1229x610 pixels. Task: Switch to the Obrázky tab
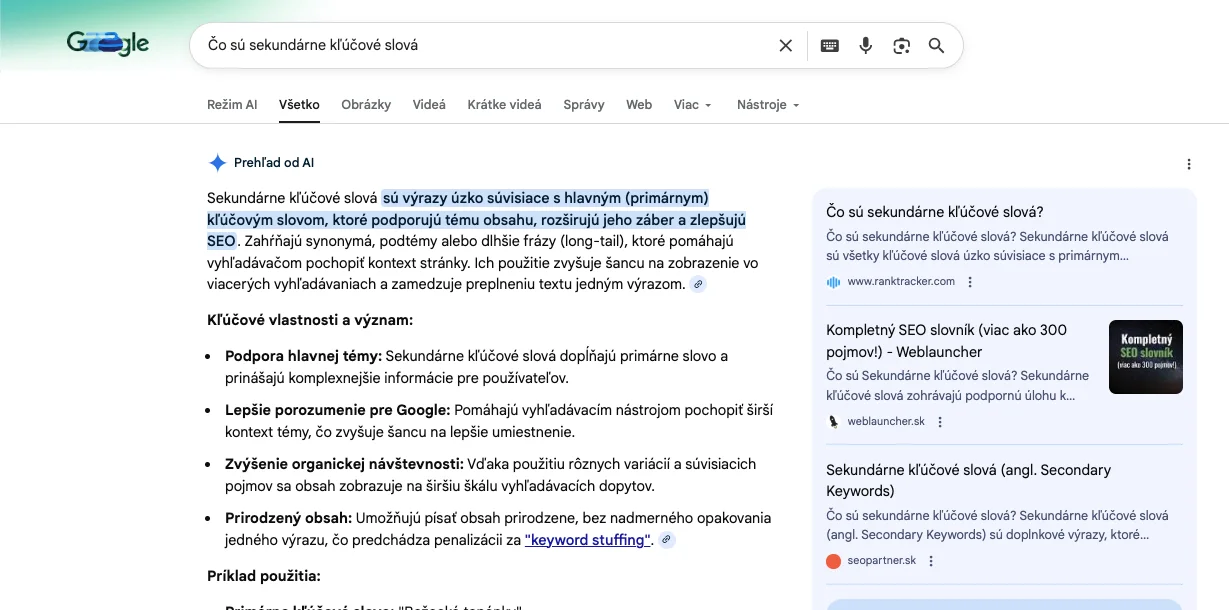(x=366, y=104)
